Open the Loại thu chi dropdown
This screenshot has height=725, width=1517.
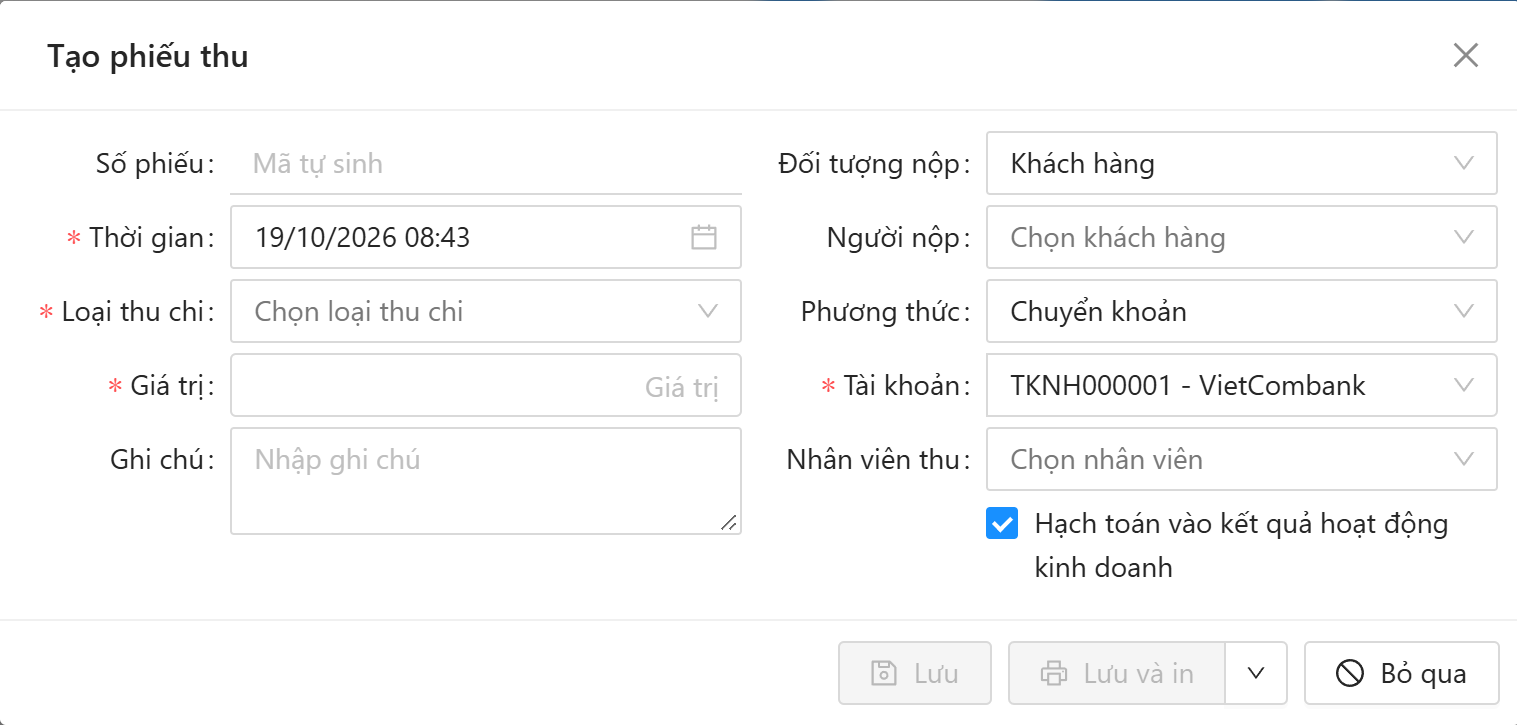pyautogui.click(x=486, y=311)
